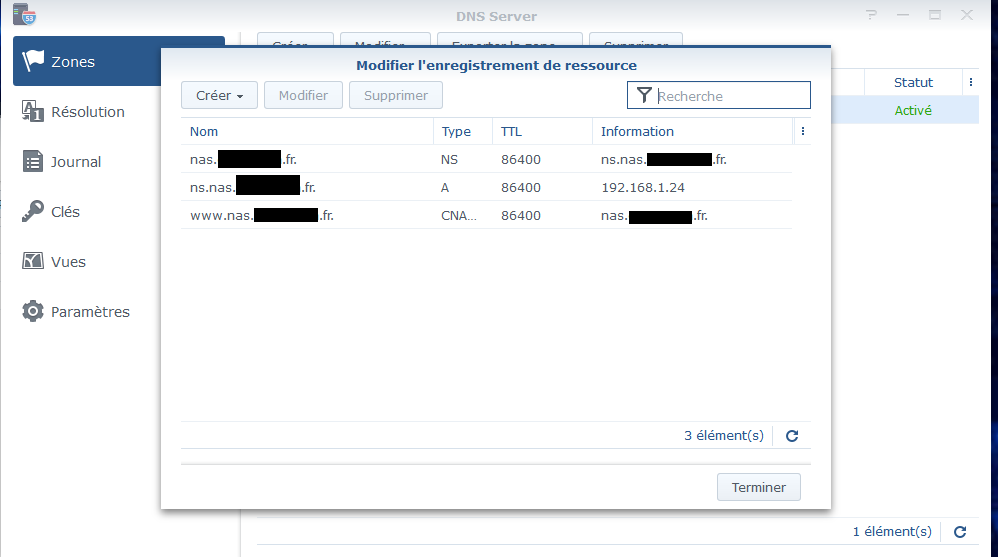The image size is (998, 557).
Task: Click the Activé status cell
Action: point(913,110)
